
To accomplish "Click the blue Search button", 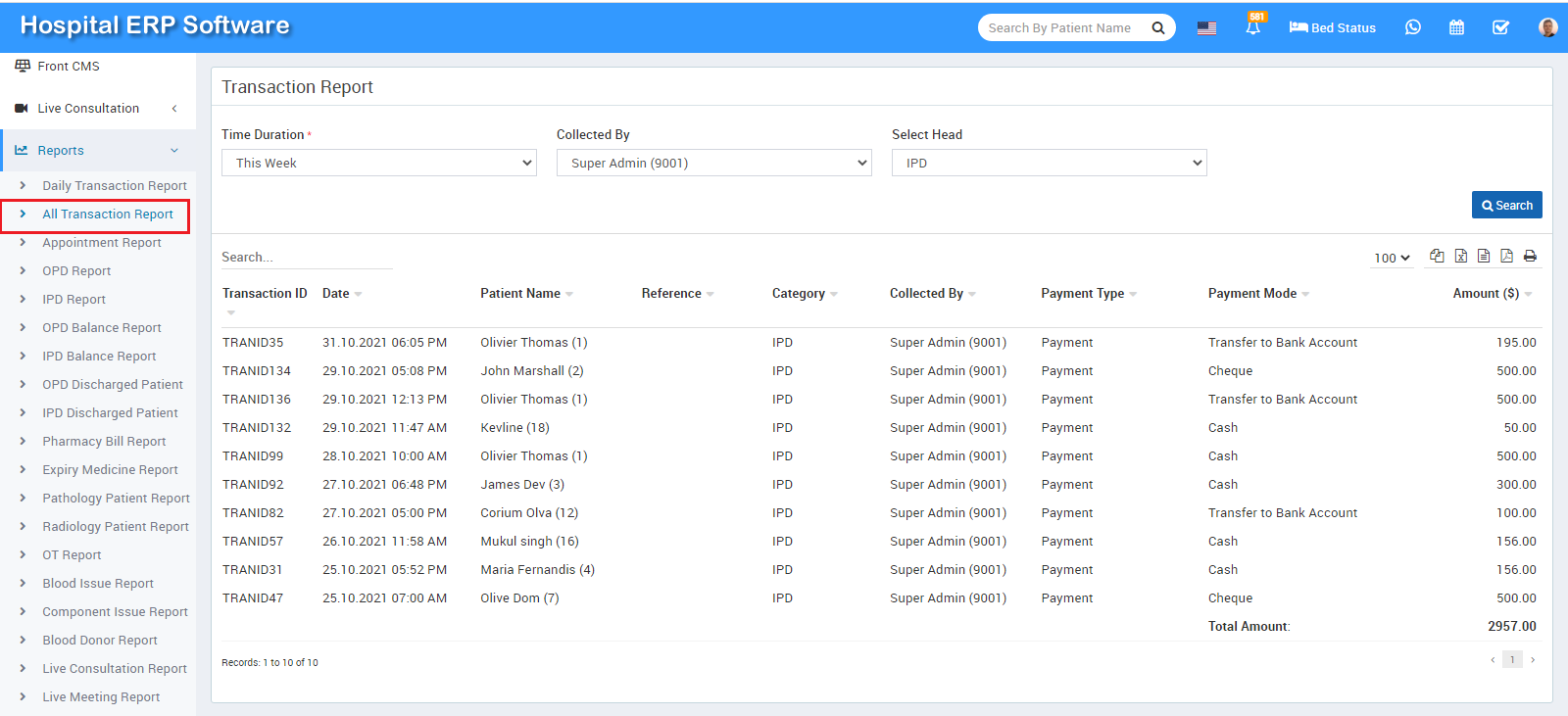I will coord(1506,205).
